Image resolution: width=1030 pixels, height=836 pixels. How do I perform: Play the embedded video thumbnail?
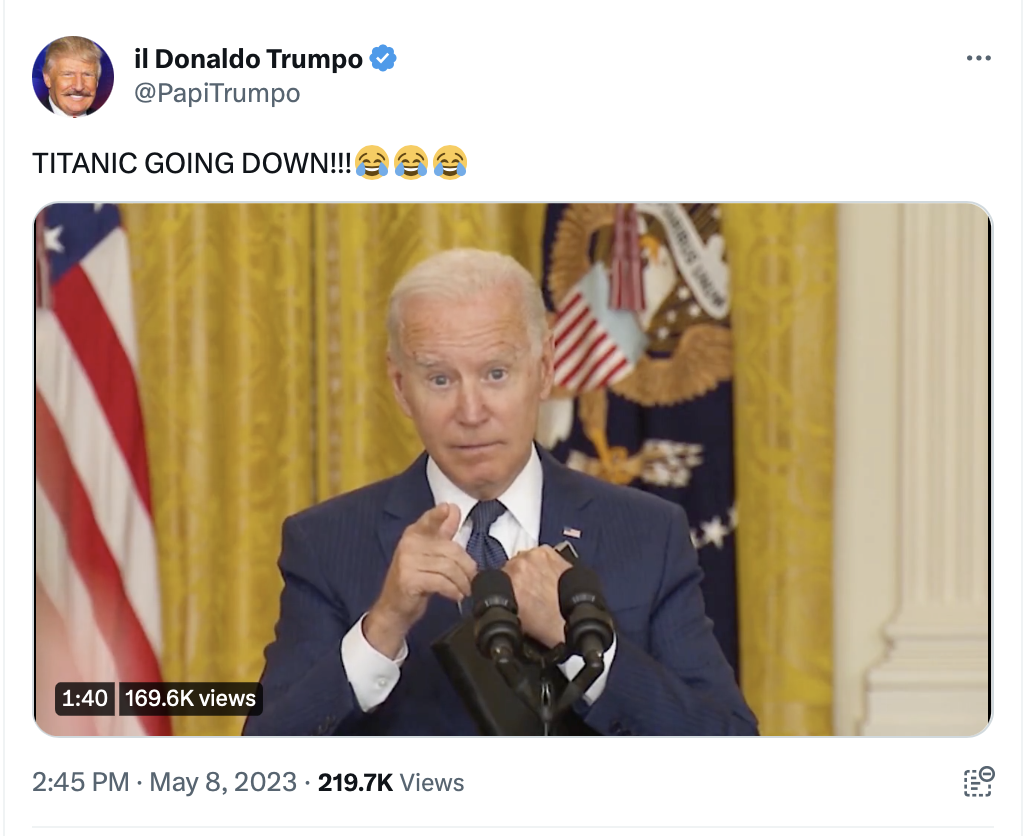[x=512, y=469]
